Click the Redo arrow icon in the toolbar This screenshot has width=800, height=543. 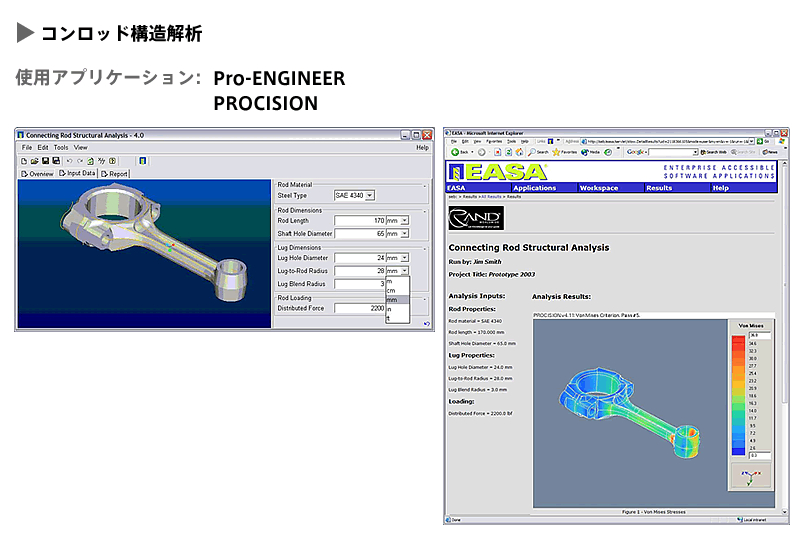tap(80, 161)
